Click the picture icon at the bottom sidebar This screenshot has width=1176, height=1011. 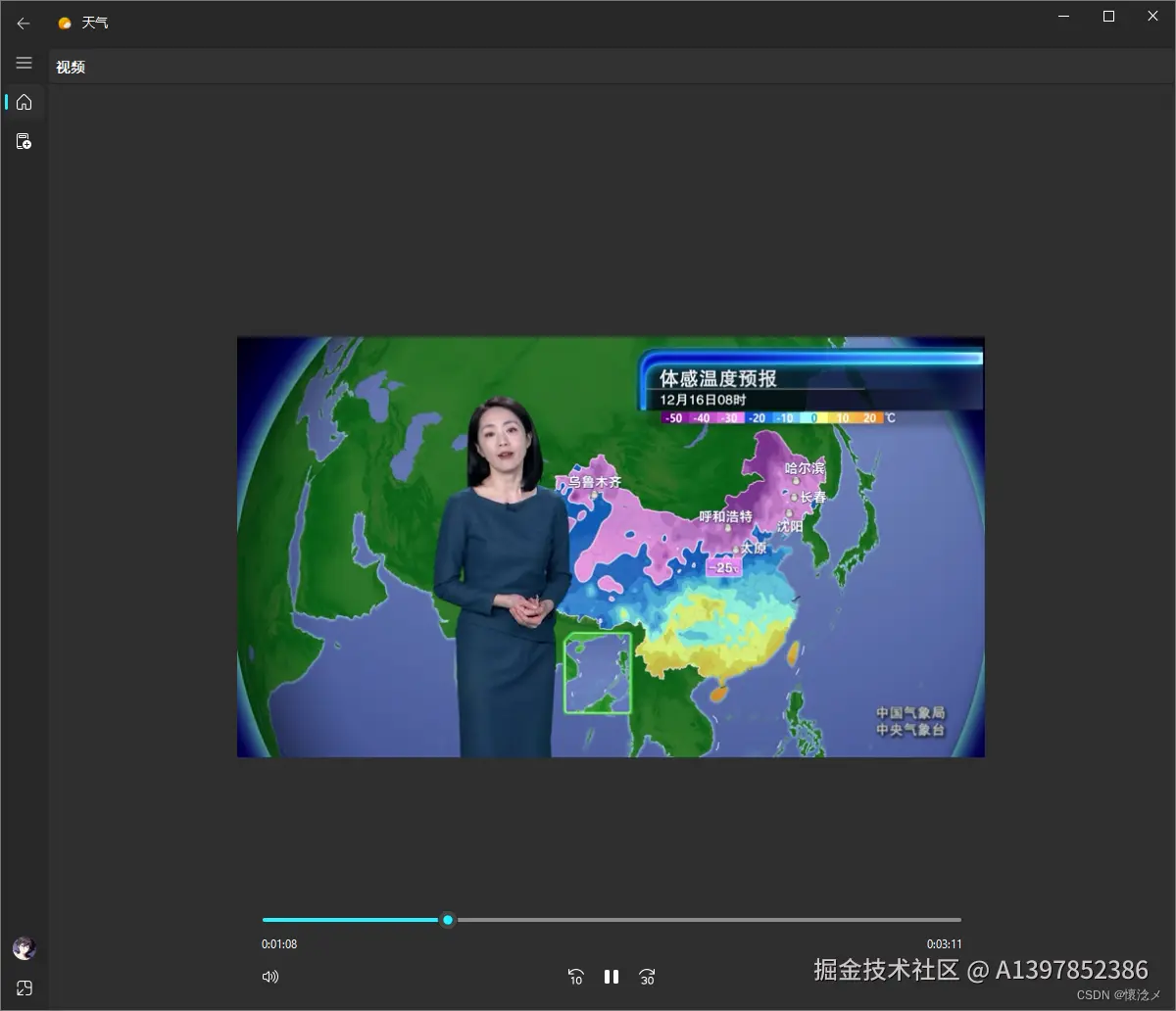24,987
